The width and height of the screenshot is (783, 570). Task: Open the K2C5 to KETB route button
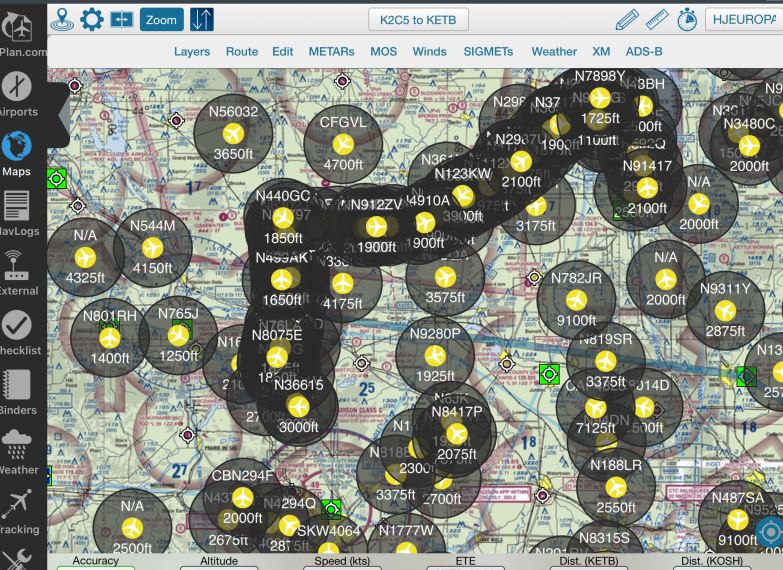pyautogui.click(x=418, y=20)
